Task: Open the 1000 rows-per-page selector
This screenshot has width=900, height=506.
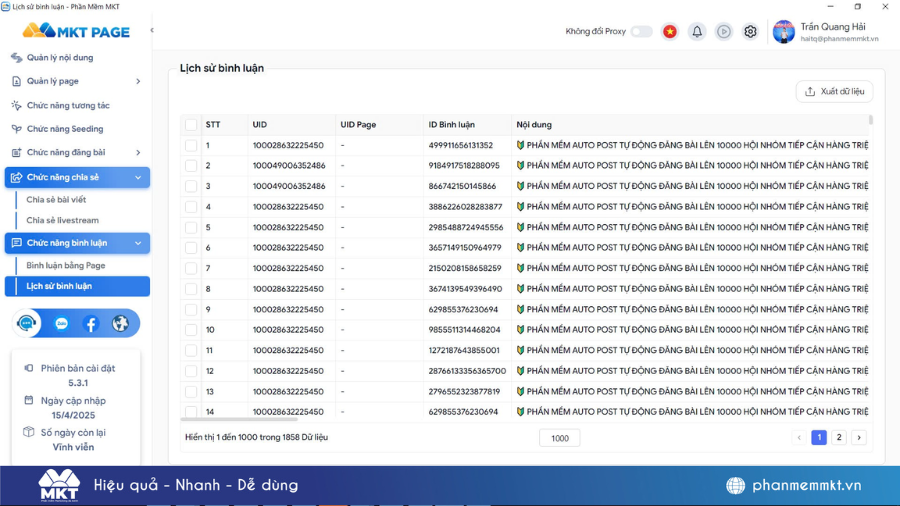Action: 560,438
